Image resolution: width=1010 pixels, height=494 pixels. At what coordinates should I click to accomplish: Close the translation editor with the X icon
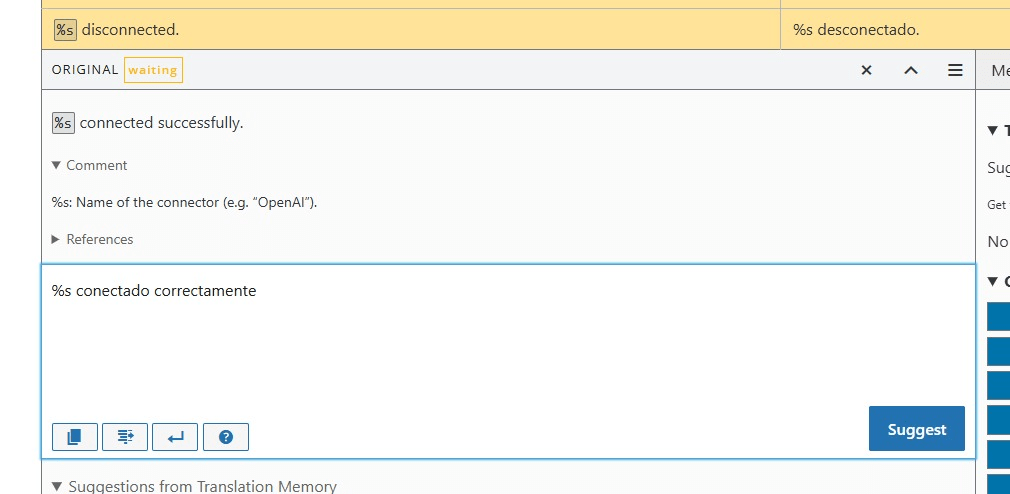[867, 70]
